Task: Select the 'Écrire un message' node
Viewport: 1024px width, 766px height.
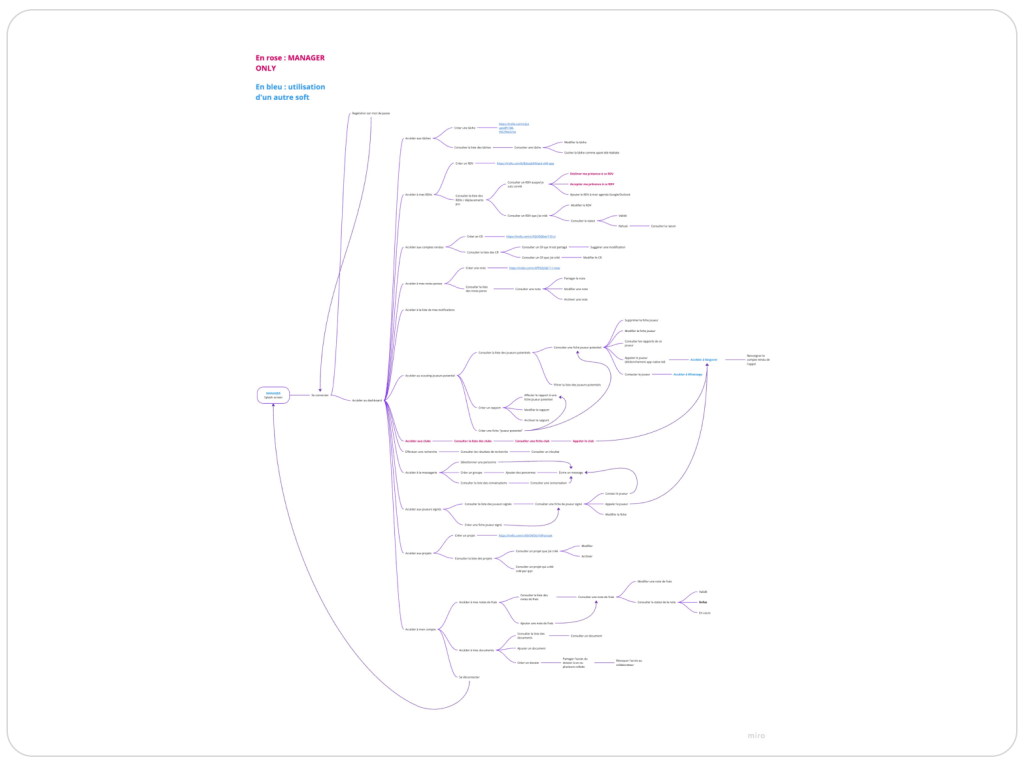Action: pos(570,471)
